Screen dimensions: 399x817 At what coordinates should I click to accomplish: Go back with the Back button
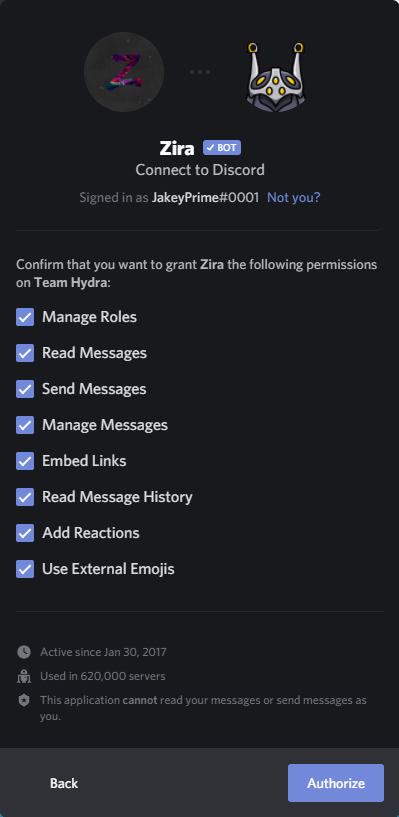click(64, 783)
